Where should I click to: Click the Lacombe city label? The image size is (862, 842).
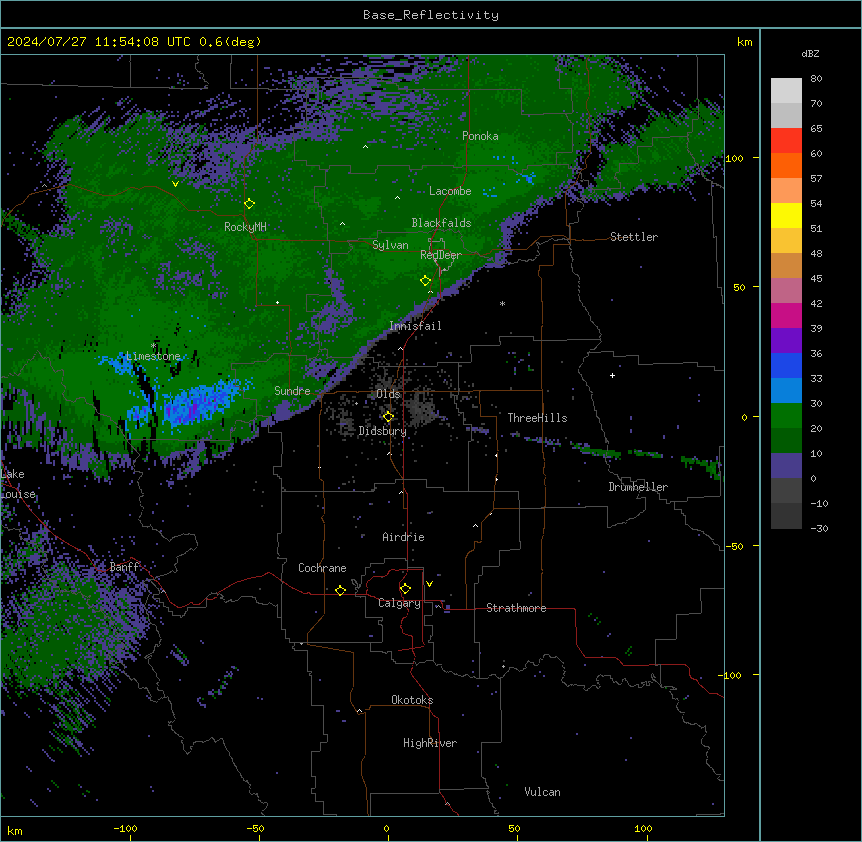450,191
